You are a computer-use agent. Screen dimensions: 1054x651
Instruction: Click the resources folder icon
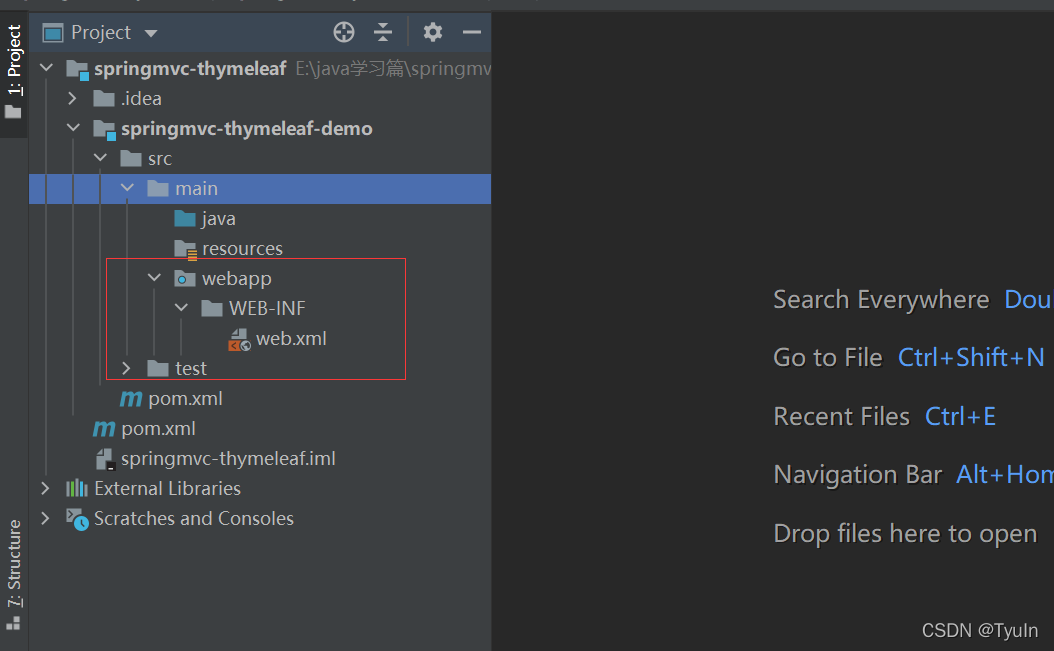[185, 250]
